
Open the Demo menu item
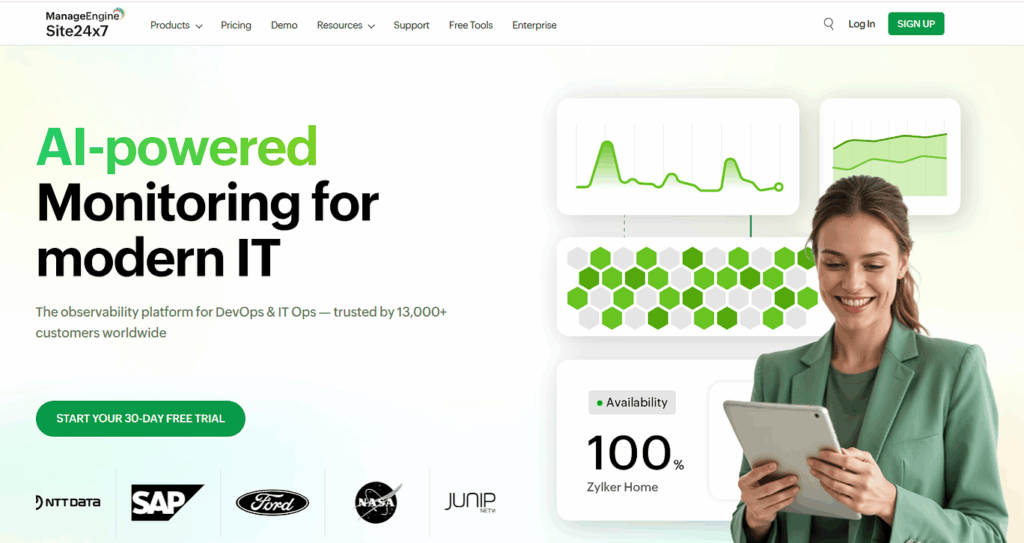coord(284,25)
